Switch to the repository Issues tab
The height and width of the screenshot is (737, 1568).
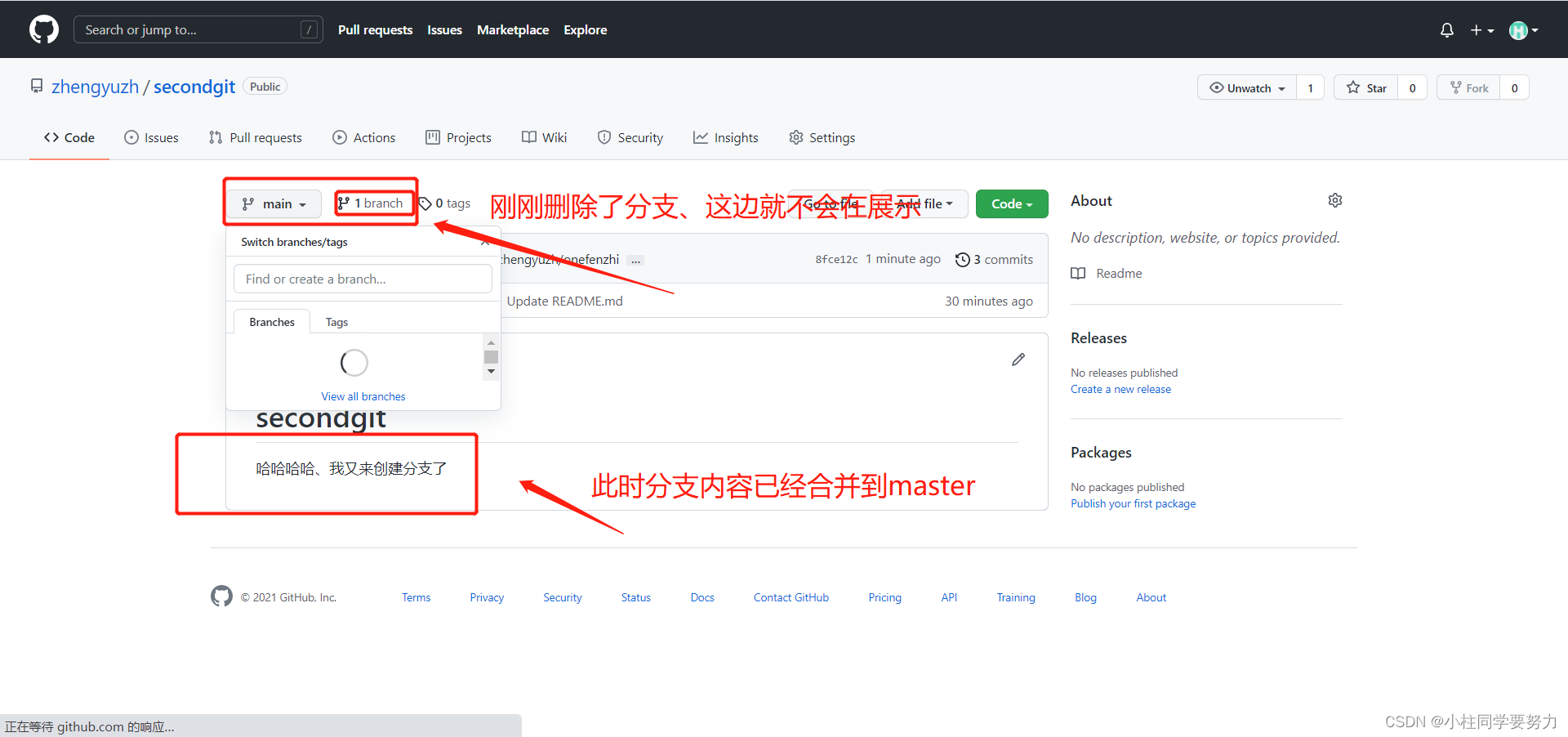[x=151, y=137]
